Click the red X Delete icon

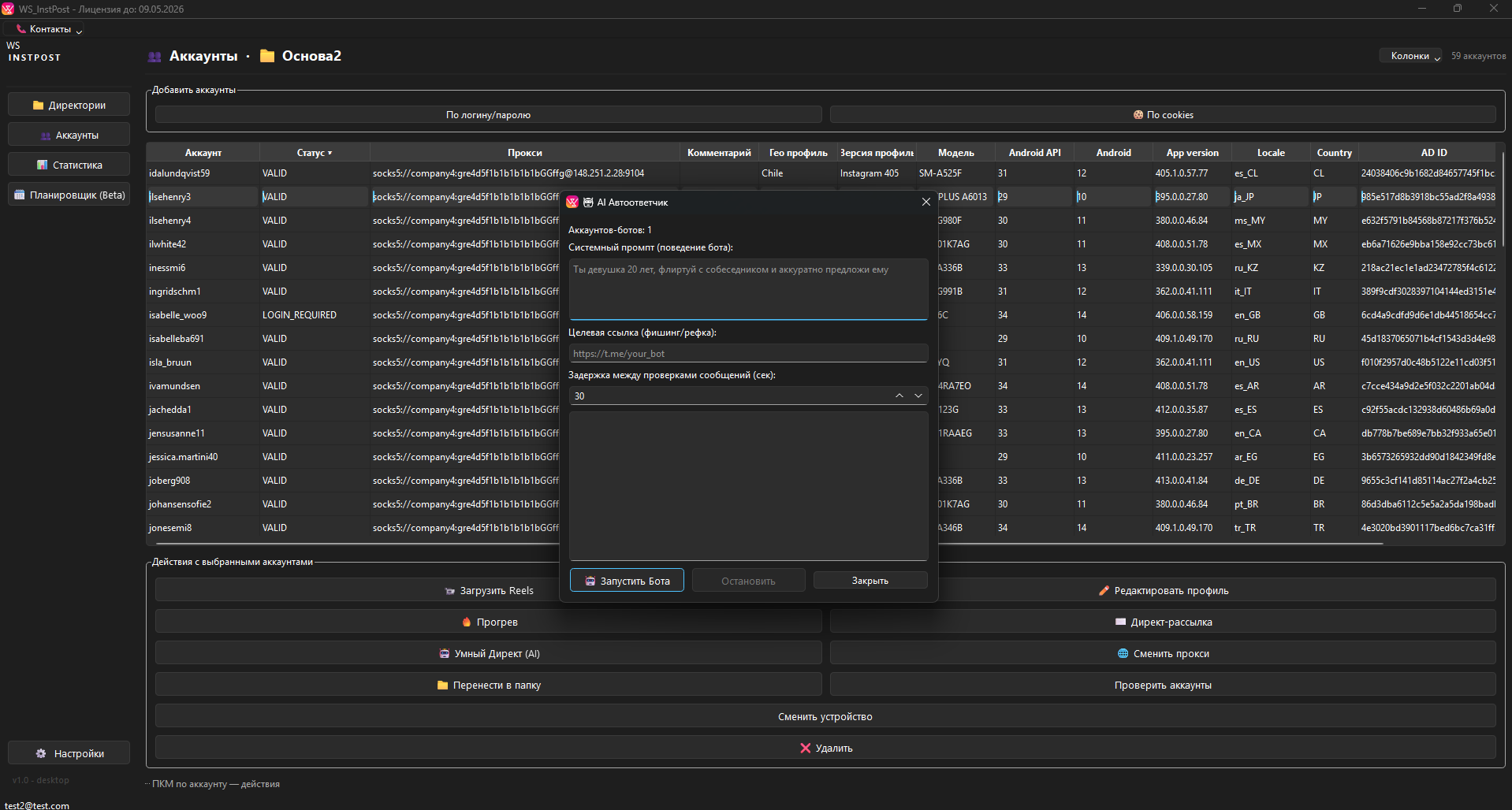pyautogui.click(x=805, y=749)
